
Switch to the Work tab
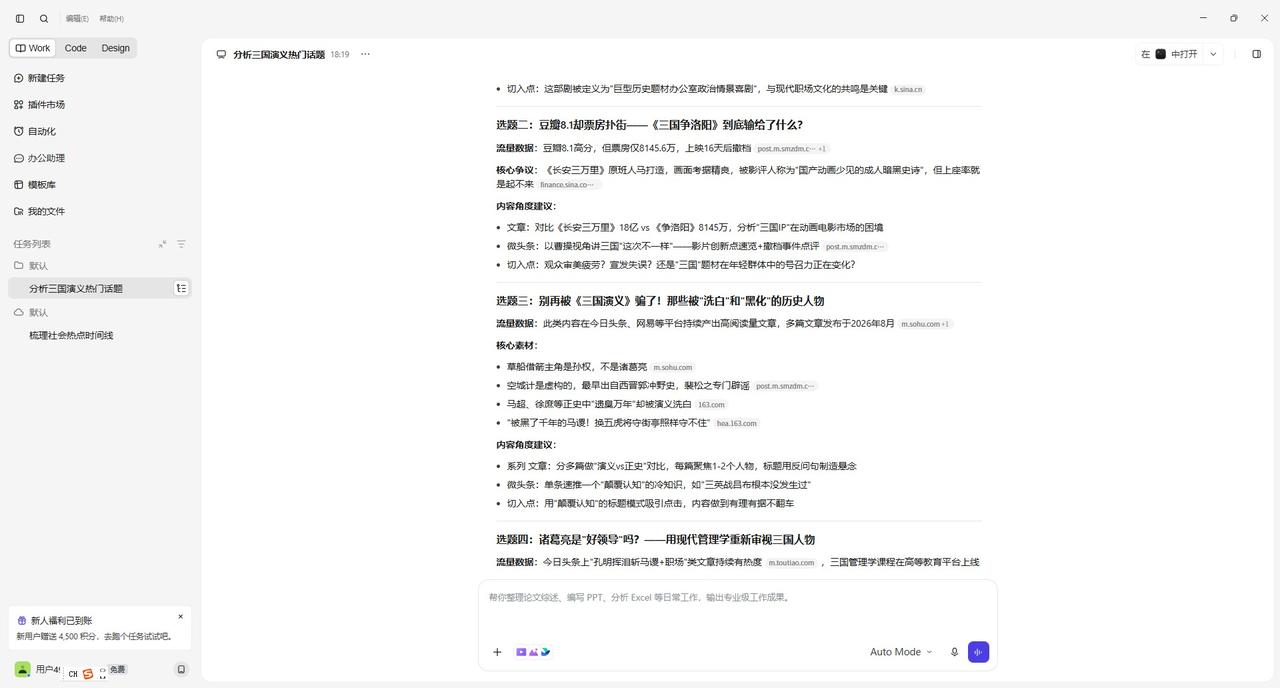(x=33, y=48)
